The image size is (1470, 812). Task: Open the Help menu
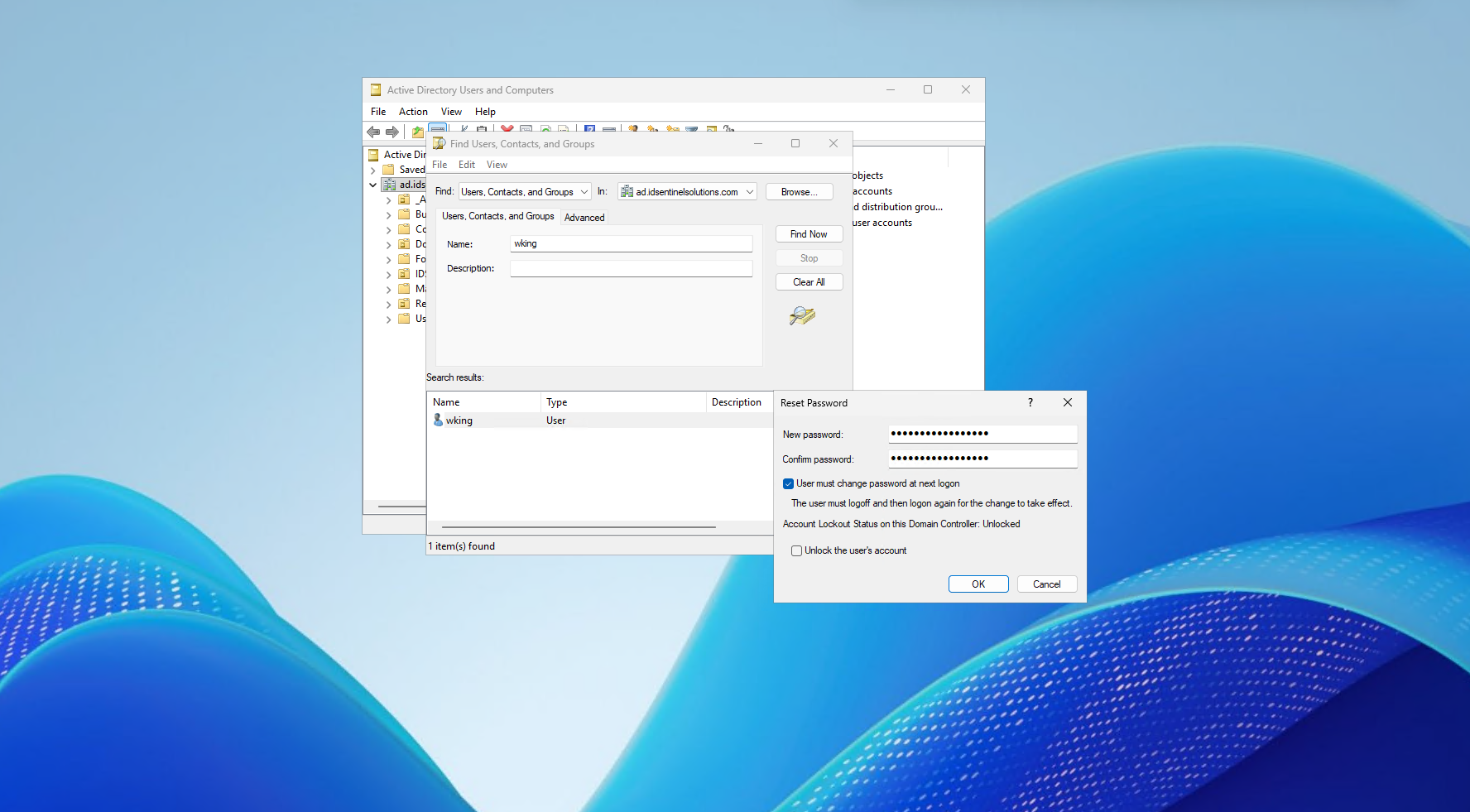[485, 112]
